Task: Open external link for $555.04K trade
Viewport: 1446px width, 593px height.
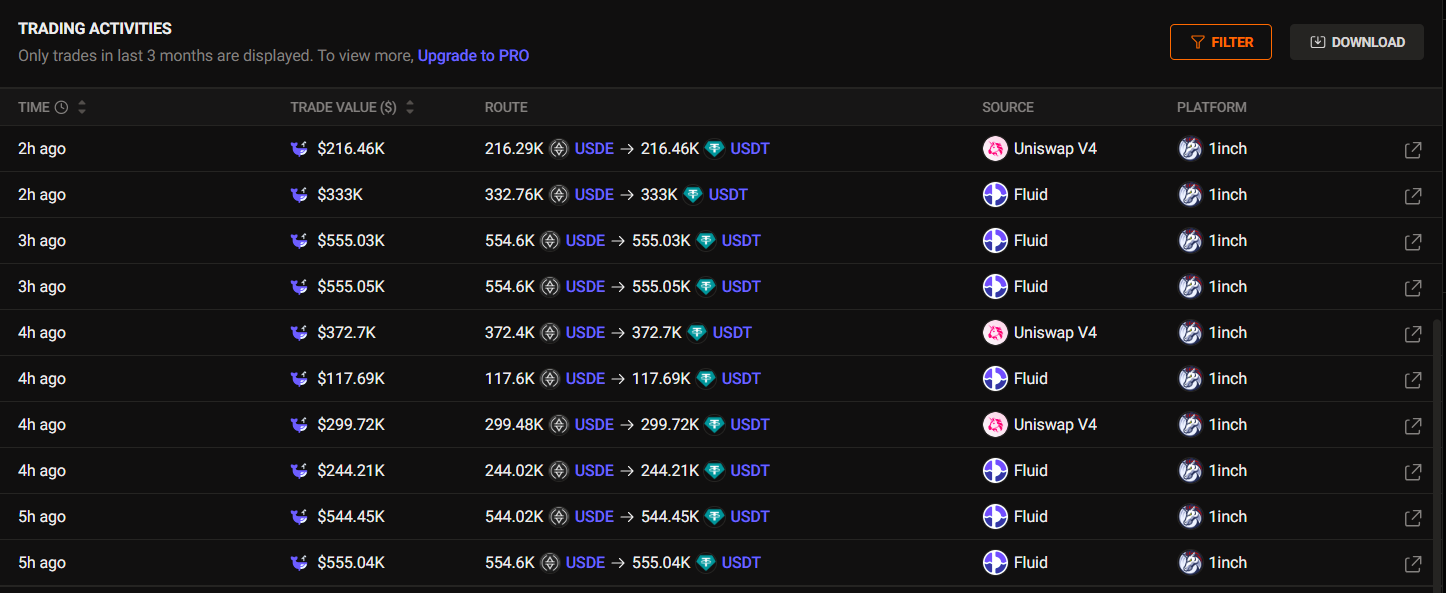Action: [x=1413, y=564]
